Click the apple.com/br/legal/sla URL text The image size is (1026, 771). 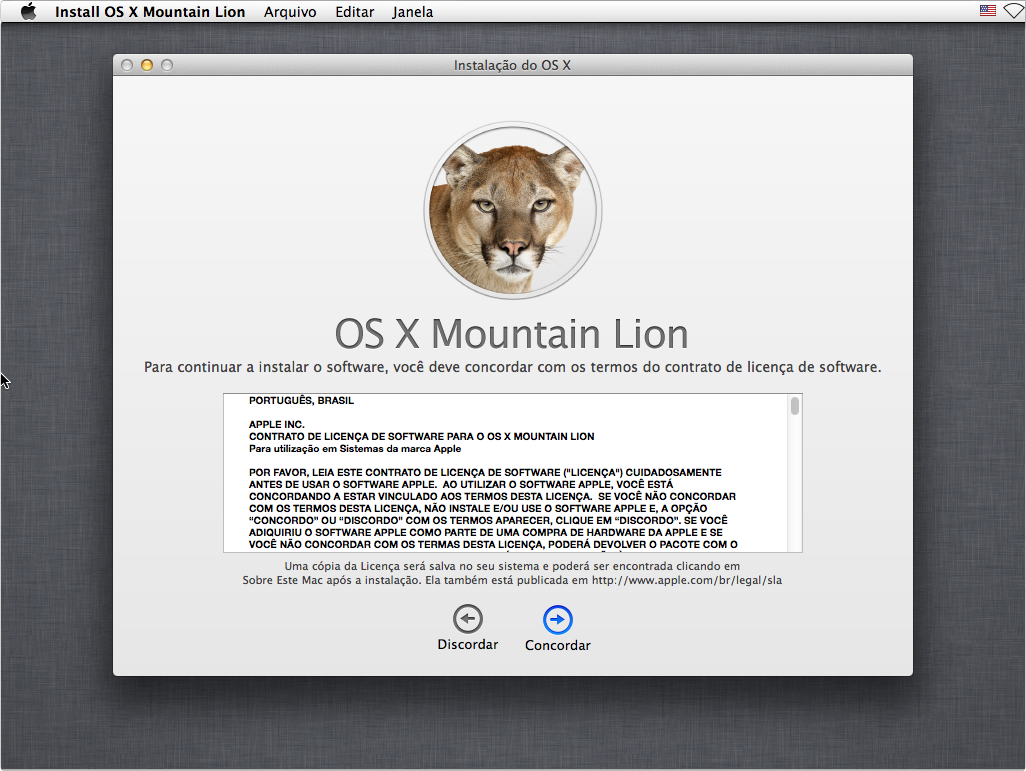pos(686,580)
